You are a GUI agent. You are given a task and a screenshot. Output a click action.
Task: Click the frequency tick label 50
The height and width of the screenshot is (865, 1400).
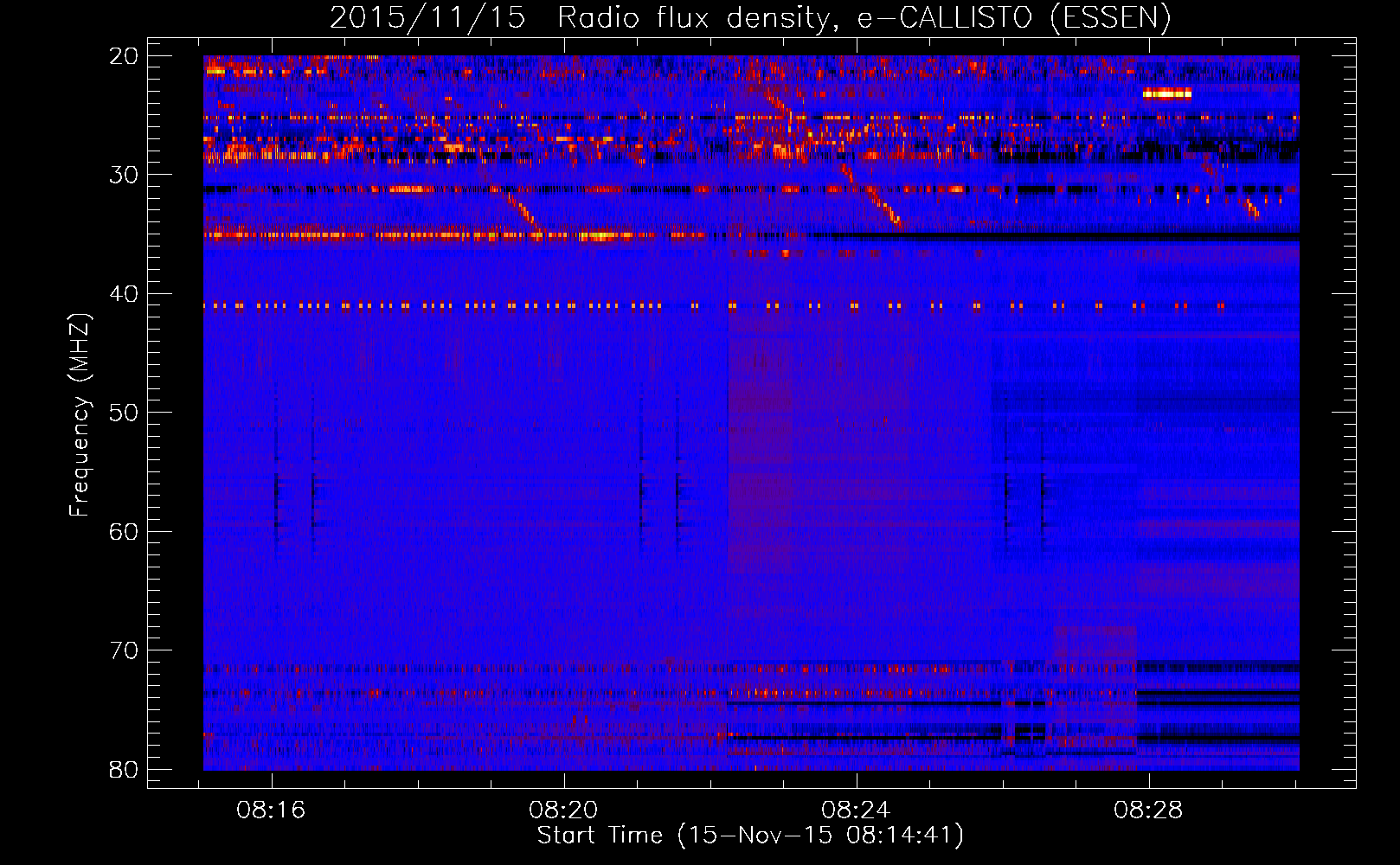pyautogui.click(x=125, y=413)
